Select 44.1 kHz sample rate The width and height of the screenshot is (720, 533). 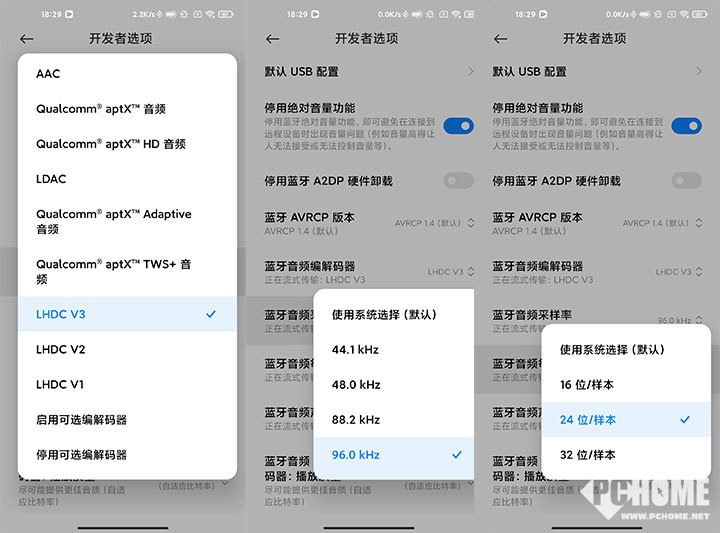394,349
